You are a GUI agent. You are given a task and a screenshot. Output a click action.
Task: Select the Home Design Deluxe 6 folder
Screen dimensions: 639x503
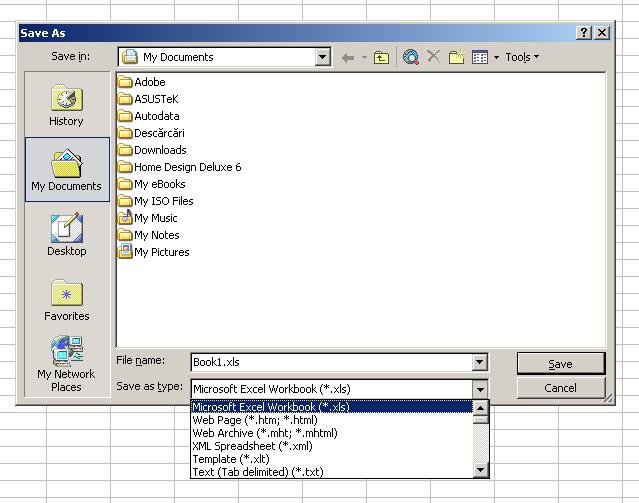pos(187,167)
